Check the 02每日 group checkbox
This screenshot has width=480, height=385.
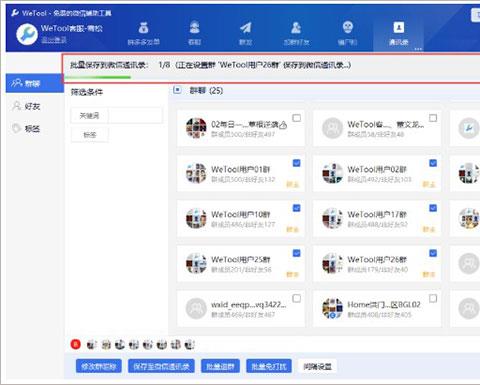tap(296, 118)
